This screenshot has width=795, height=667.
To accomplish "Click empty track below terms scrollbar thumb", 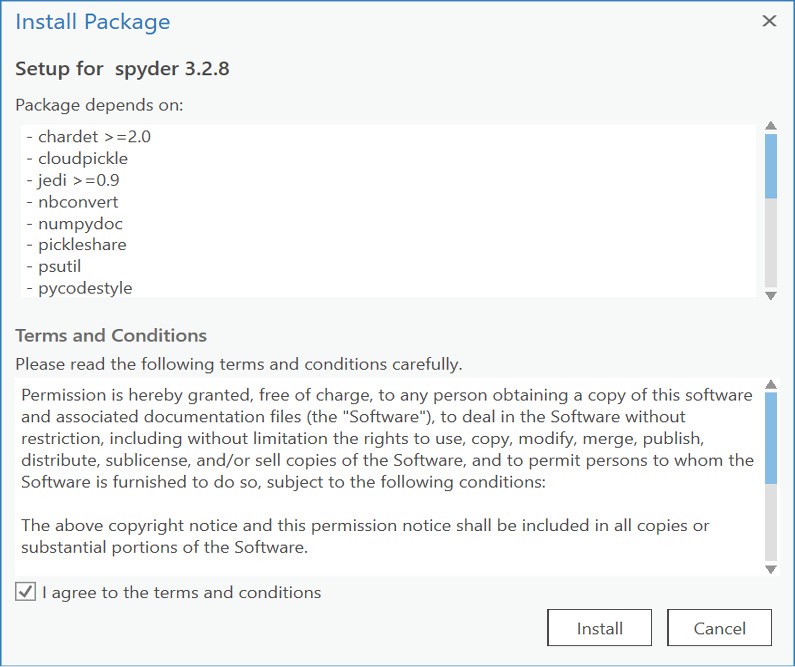I will (x=771, y=525).
